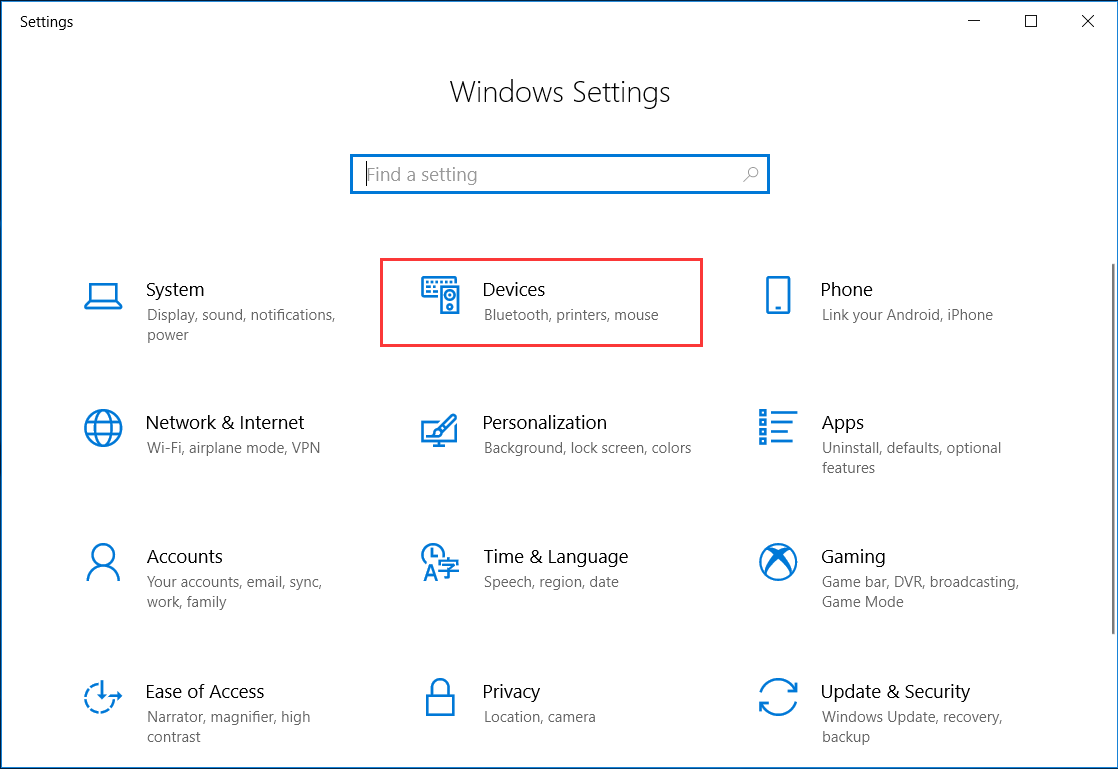
Task: Click the magnifier search icon in search box
Action: coord(750,174)
